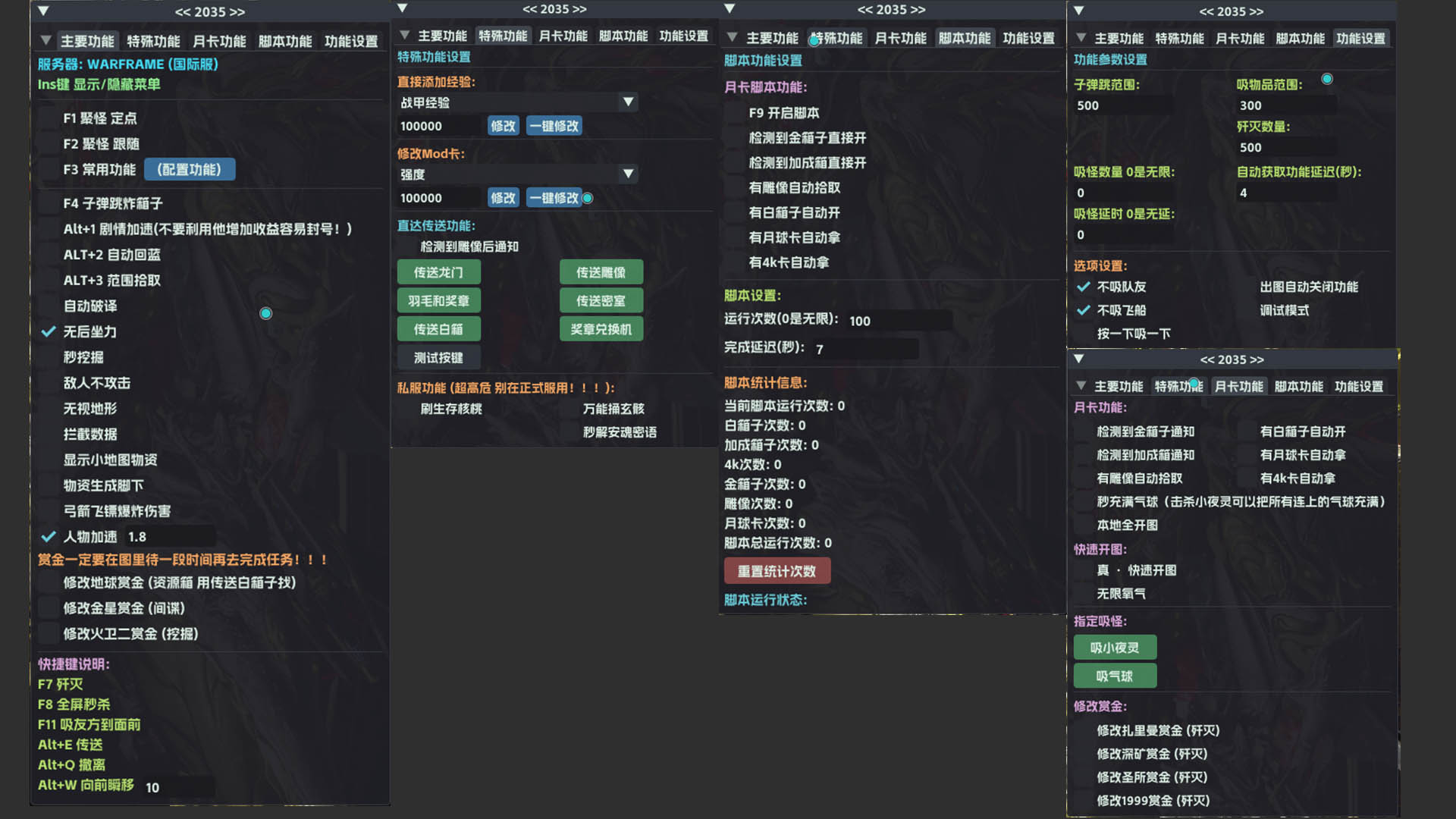The width and height of the screenshot is (1456, 819).
Task: Click tab-bar triangle left of 主要功能 in server panel
Action: click(45, 40)
